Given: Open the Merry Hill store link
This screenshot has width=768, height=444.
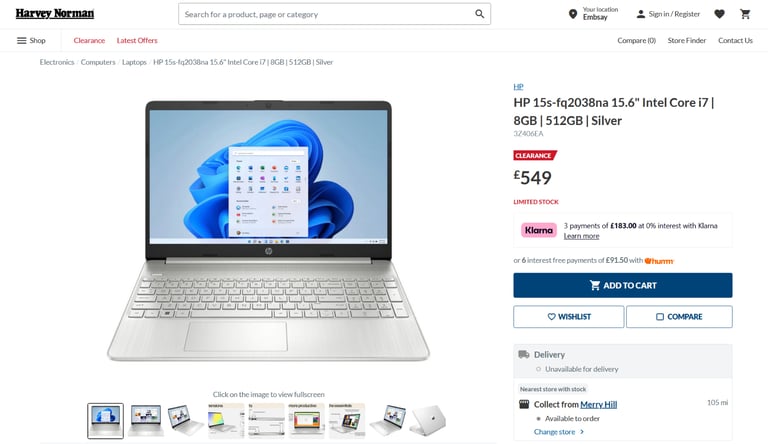Looking at the screenshot, I should click(x=599, y=404).
